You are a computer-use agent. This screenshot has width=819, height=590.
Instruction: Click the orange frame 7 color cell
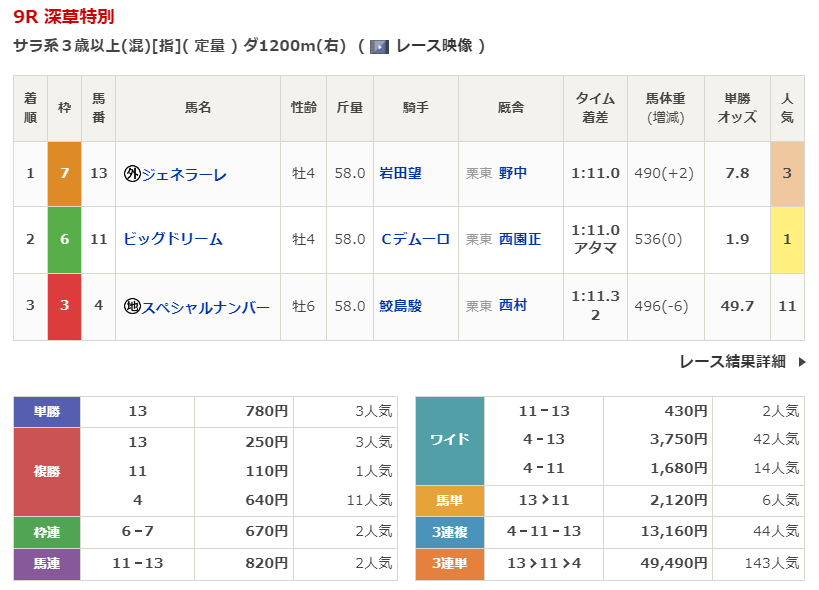[x=64, y=173]
